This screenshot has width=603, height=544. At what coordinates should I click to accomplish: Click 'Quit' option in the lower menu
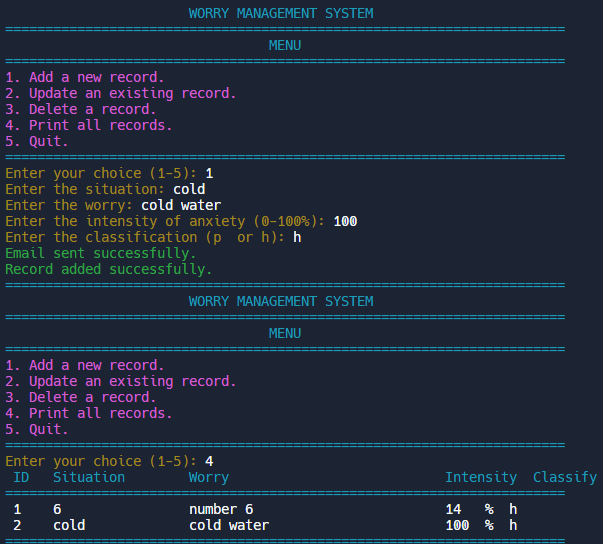point(37,429)
